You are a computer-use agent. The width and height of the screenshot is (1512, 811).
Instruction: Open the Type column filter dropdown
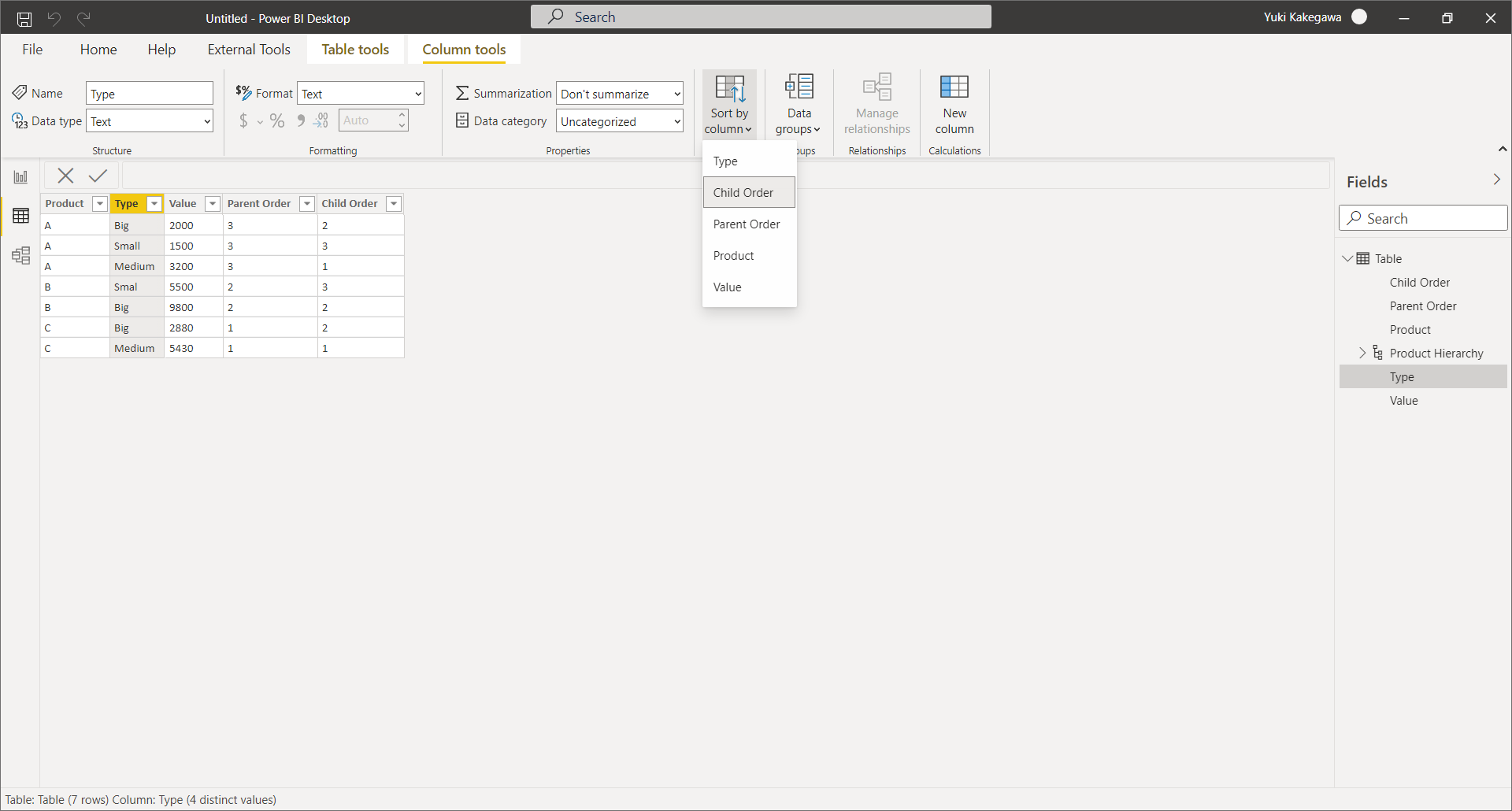pos(154,204)
